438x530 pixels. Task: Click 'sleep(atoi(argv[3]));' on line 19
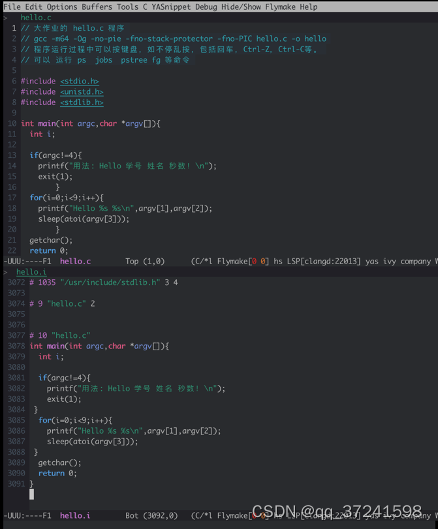[x=83, y=219]
